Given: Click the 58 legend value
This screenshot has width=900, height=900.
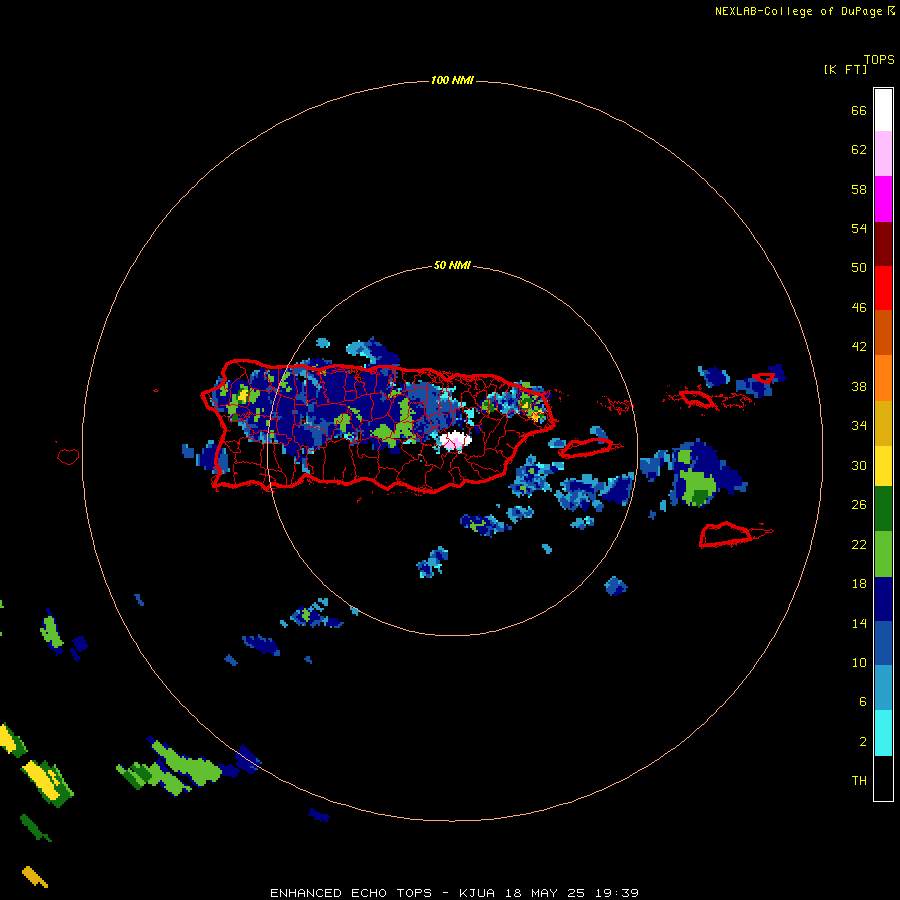Looking at the screenshot, I should coord(859,189).
